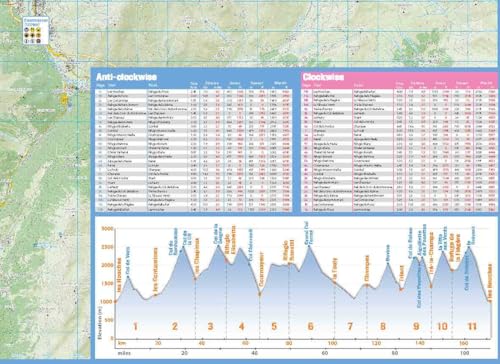
Task: Click the 2000 elevation axis label
Action: tap(107, 265)
